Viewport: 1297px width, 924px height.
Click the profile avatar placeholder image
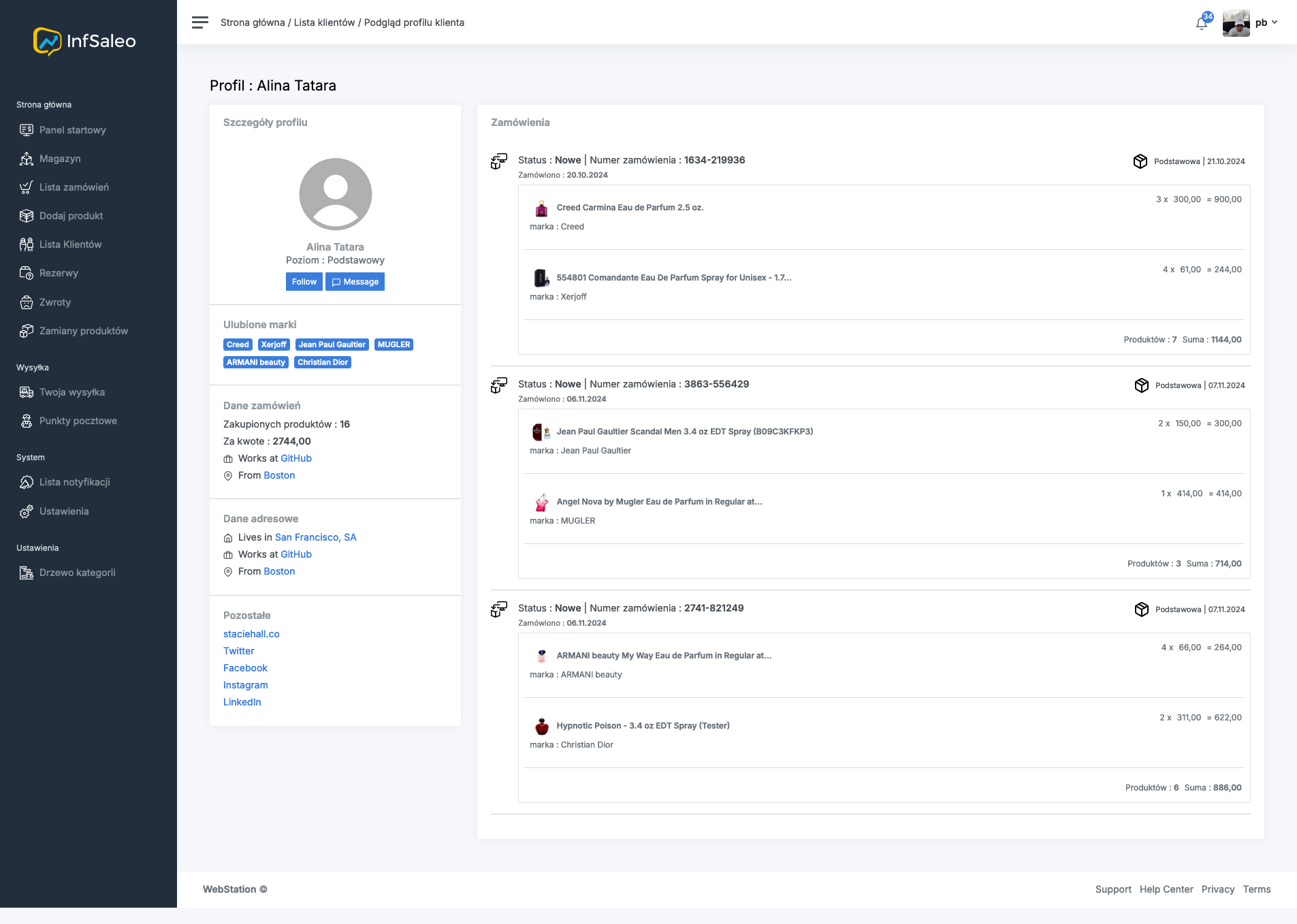point(336,194)
